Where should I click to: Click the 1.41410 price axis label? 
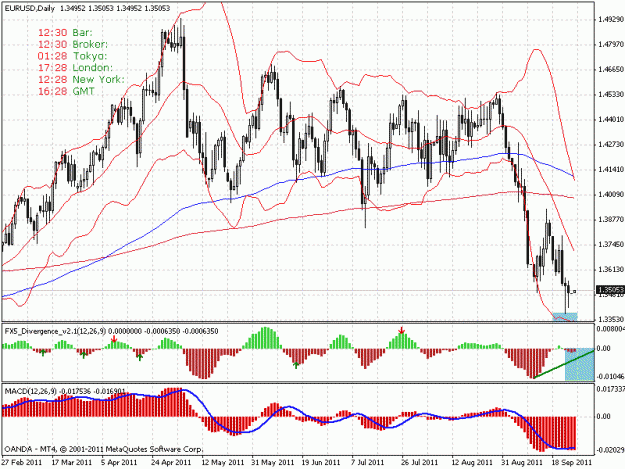pyautogui.click(x=611, y=169)
